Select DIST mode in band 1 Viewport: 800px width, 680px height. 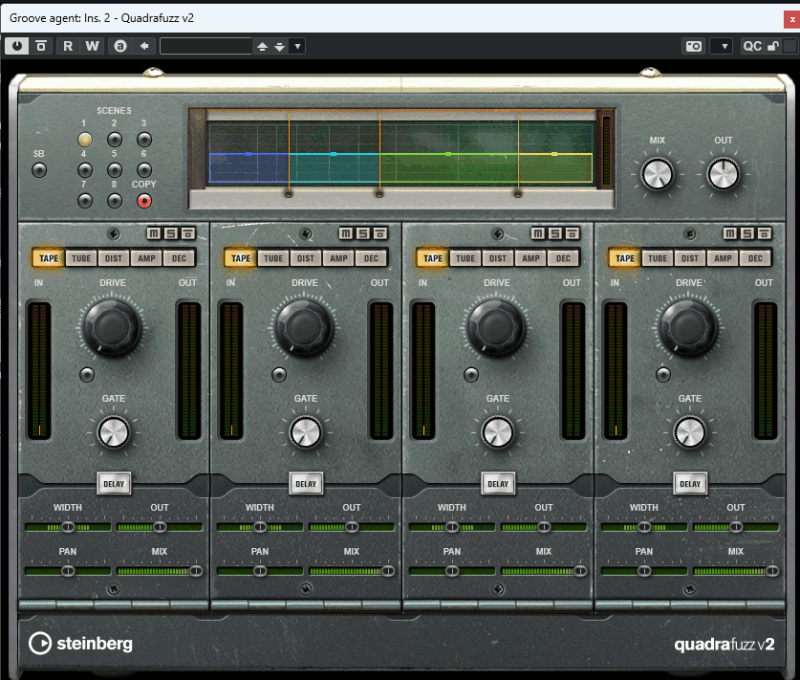click(x=114, y=258)
